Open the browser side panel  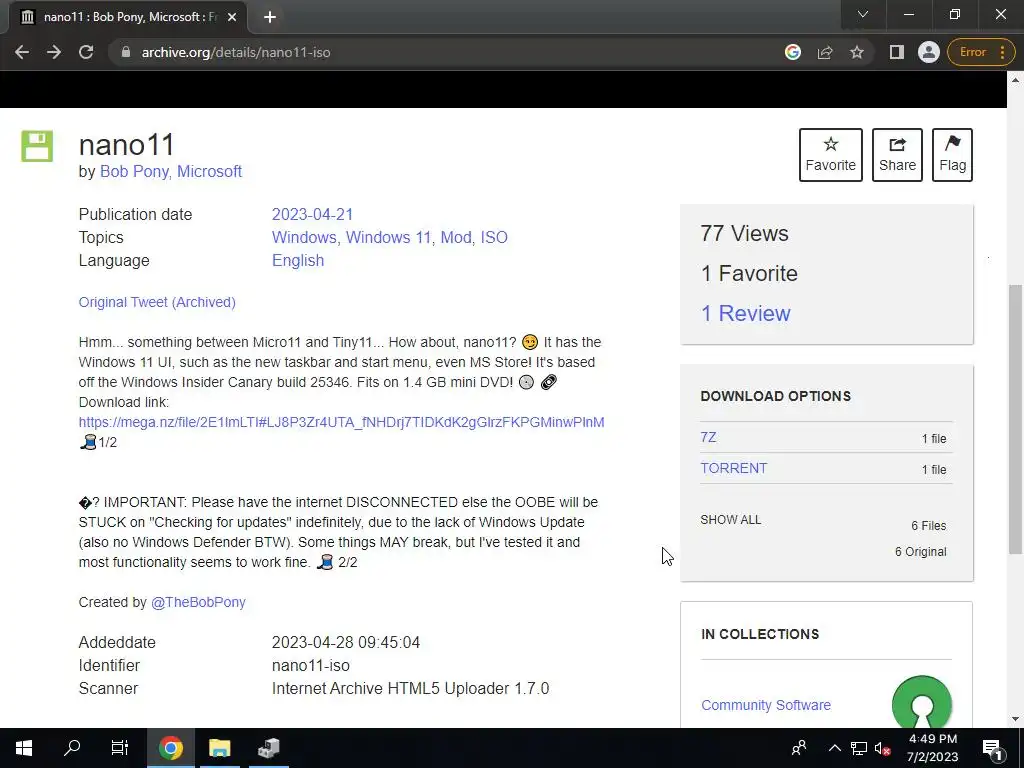click(x=897, y=52)
